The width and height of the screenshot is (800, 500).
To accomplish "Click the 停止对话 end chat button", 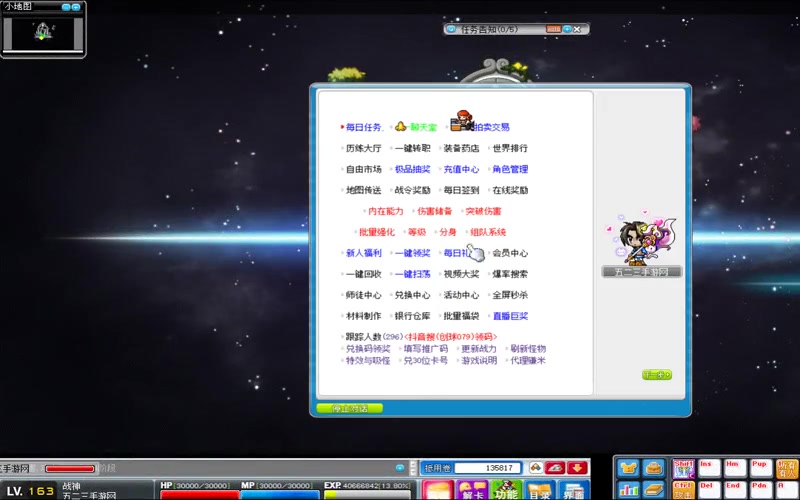I will point(349,409).
